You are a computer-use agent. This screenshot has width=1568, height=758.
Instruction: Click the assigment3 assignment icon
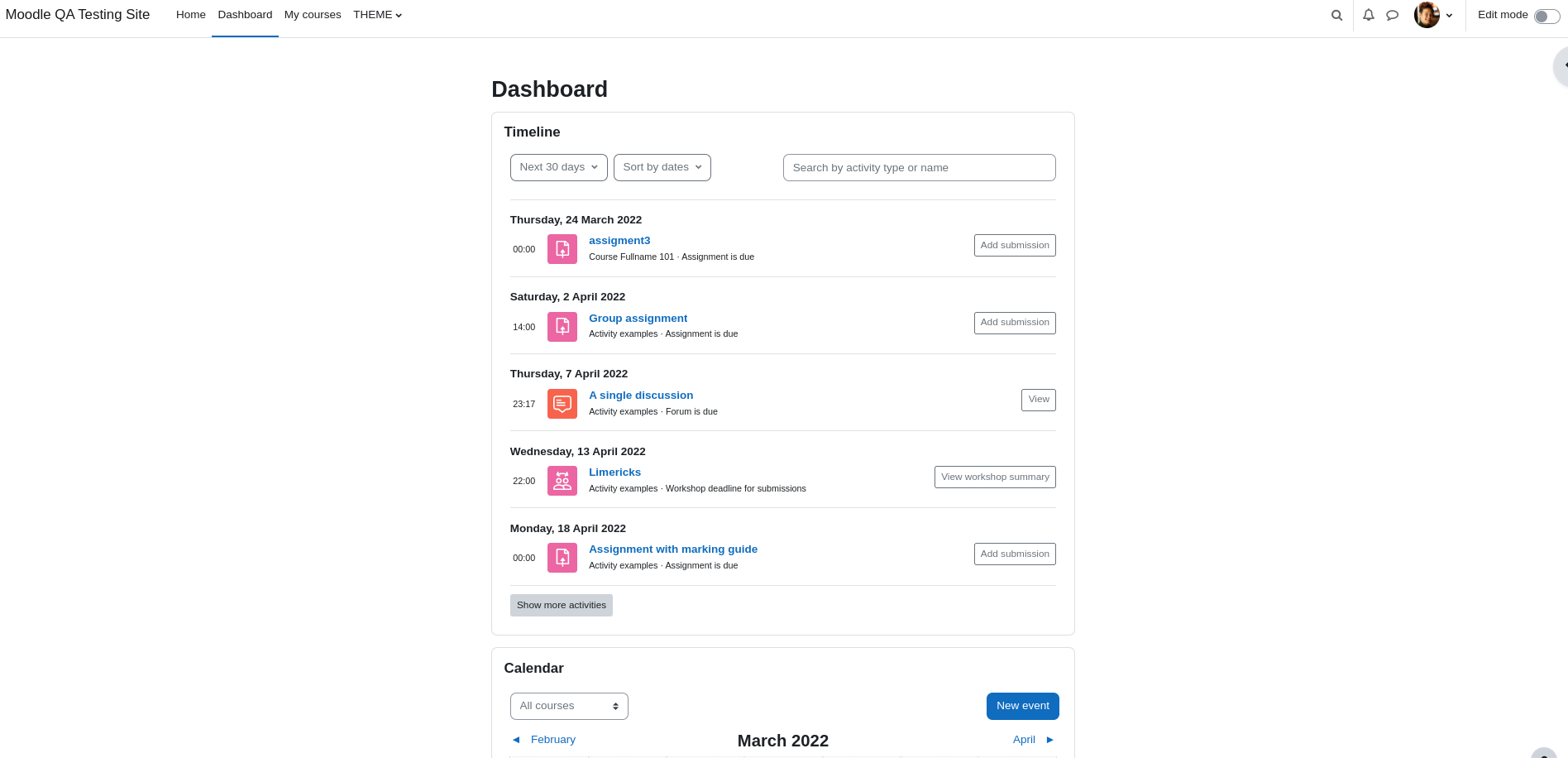[x=562, y=249]
